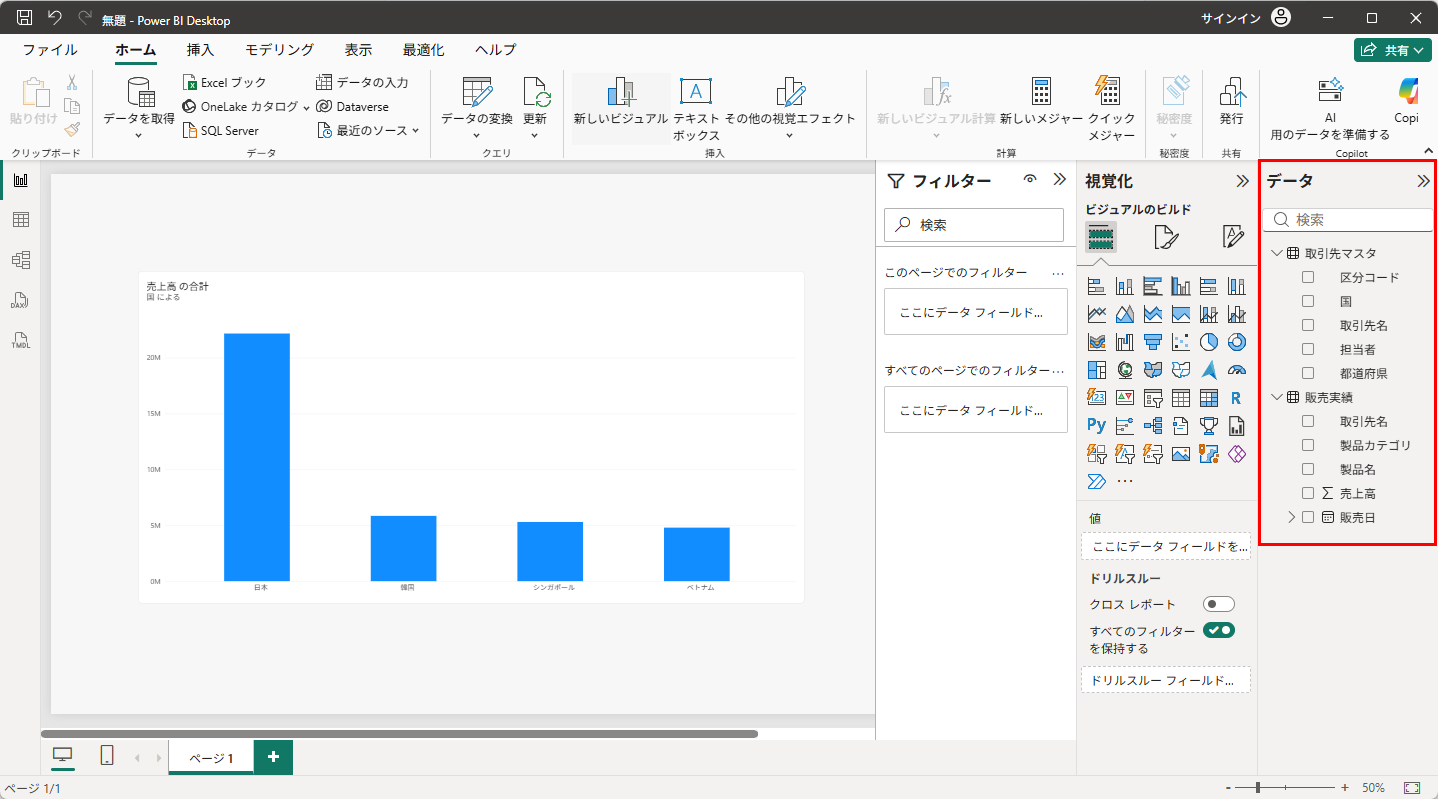Screen dimensions: 1438x799
Task: Select the donut chart visual icon
Action: tap(1236, 342)
